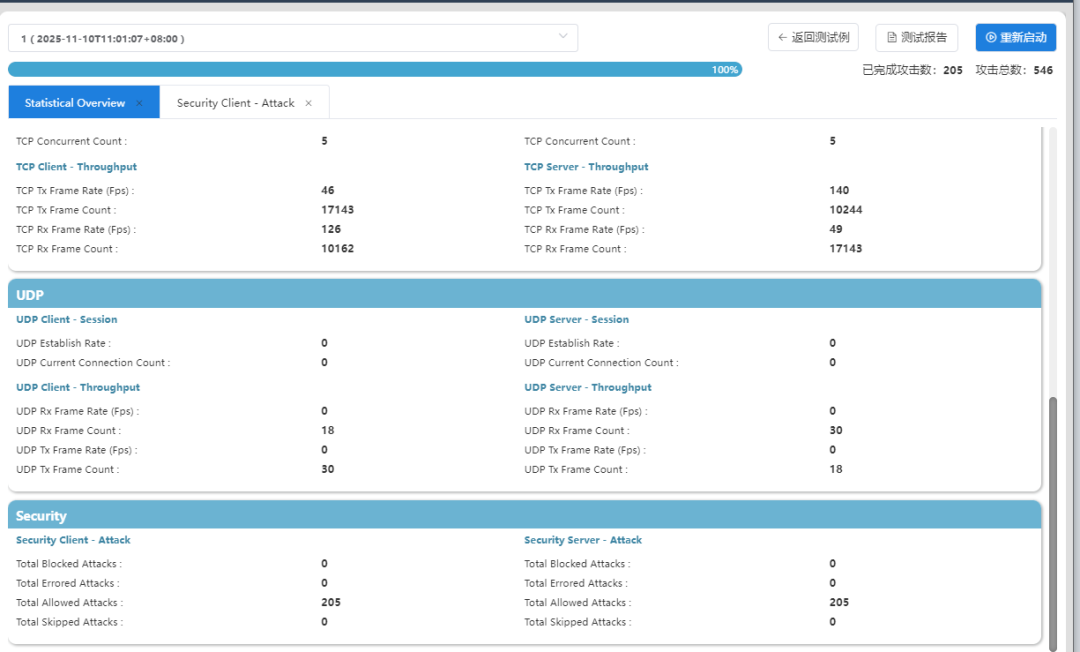Open the TCP Server - Throughput heading link
This screenshot has height=652, width=1080.
[586, 167]
